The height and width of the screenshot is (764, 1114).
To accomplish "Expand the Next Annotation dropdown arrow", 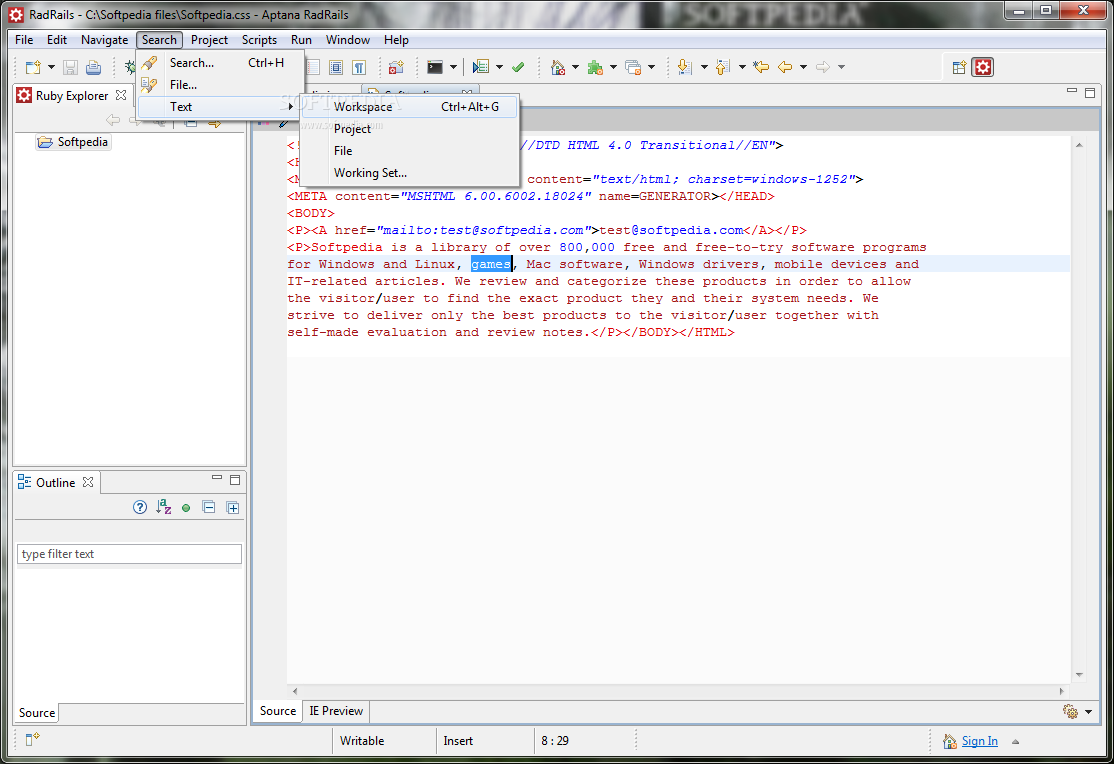I will point(704,68).
